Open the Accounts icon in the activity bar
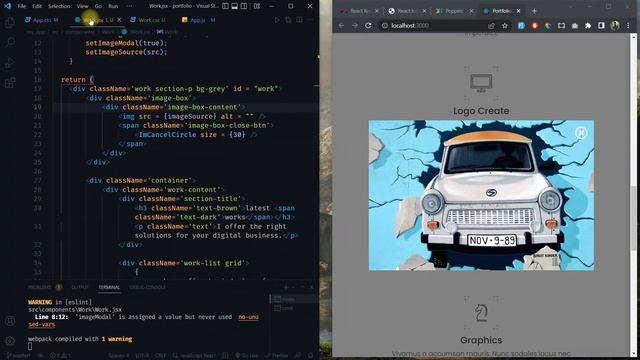This screenshot has height=360, width=640. click(10, 321)
